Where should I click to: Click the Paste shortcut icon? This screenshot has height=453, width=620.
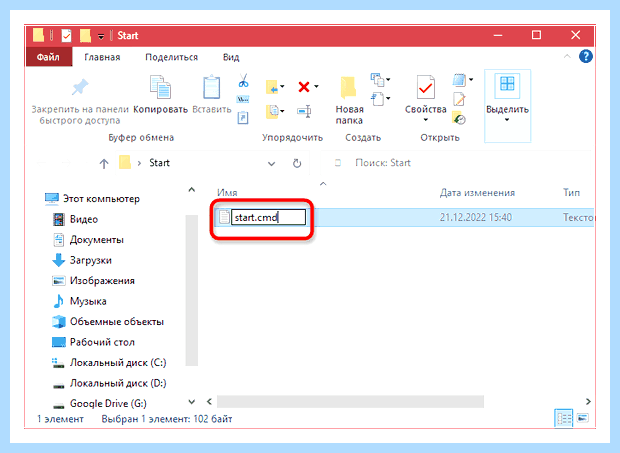243,117
